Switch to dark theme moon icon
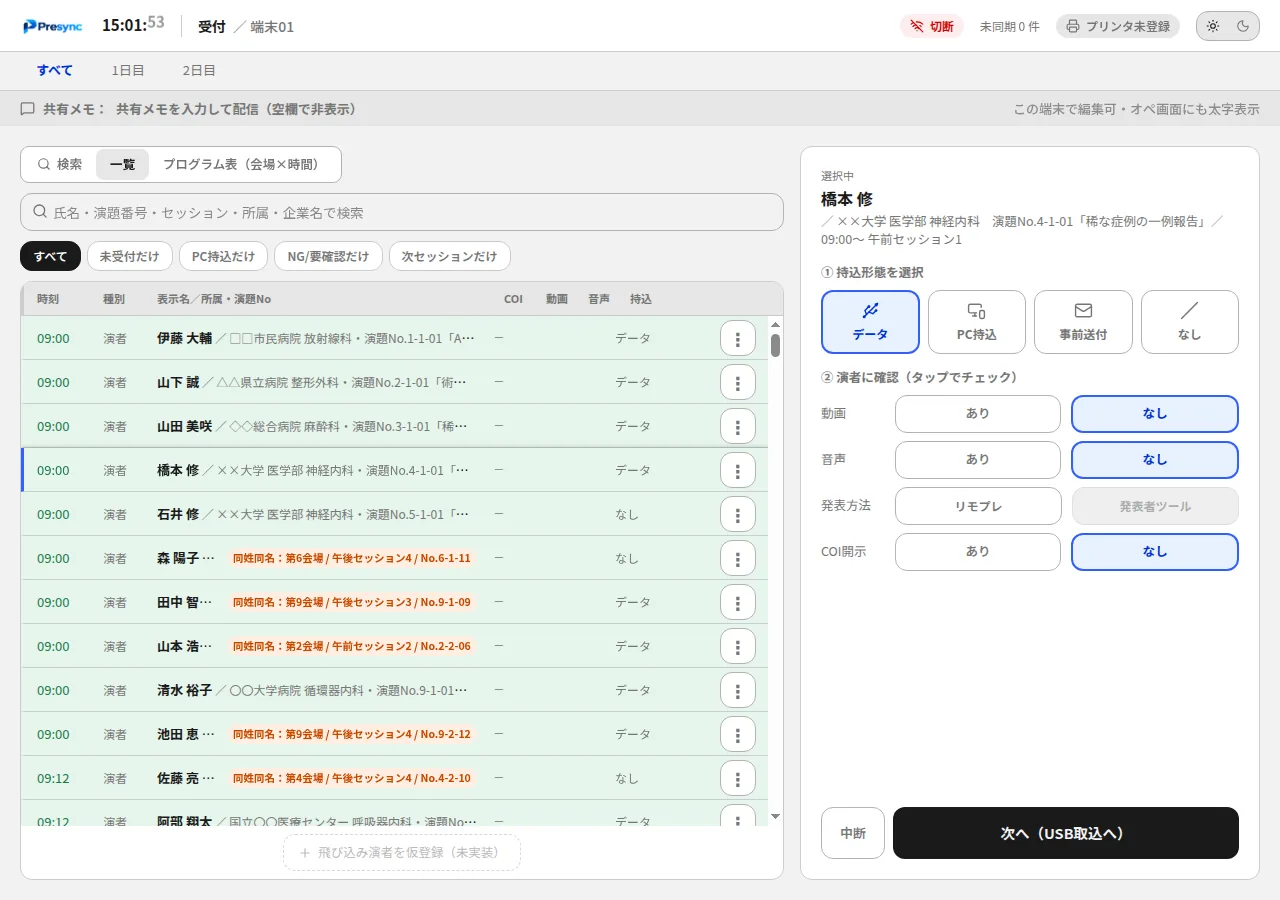This screenshot has height=900, width=1280. coord(1243,26)
